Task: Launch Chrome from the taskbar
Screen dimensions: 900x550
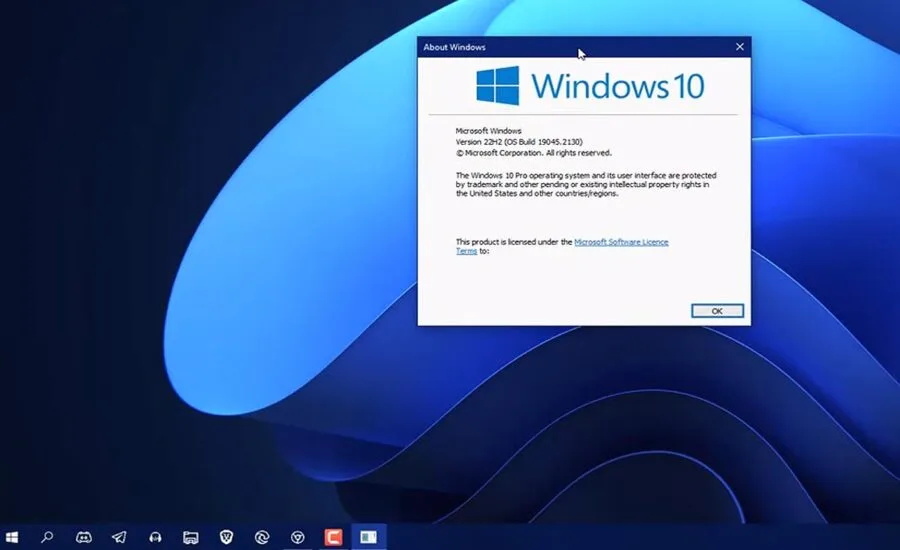Action: click(x=297, y=537)
